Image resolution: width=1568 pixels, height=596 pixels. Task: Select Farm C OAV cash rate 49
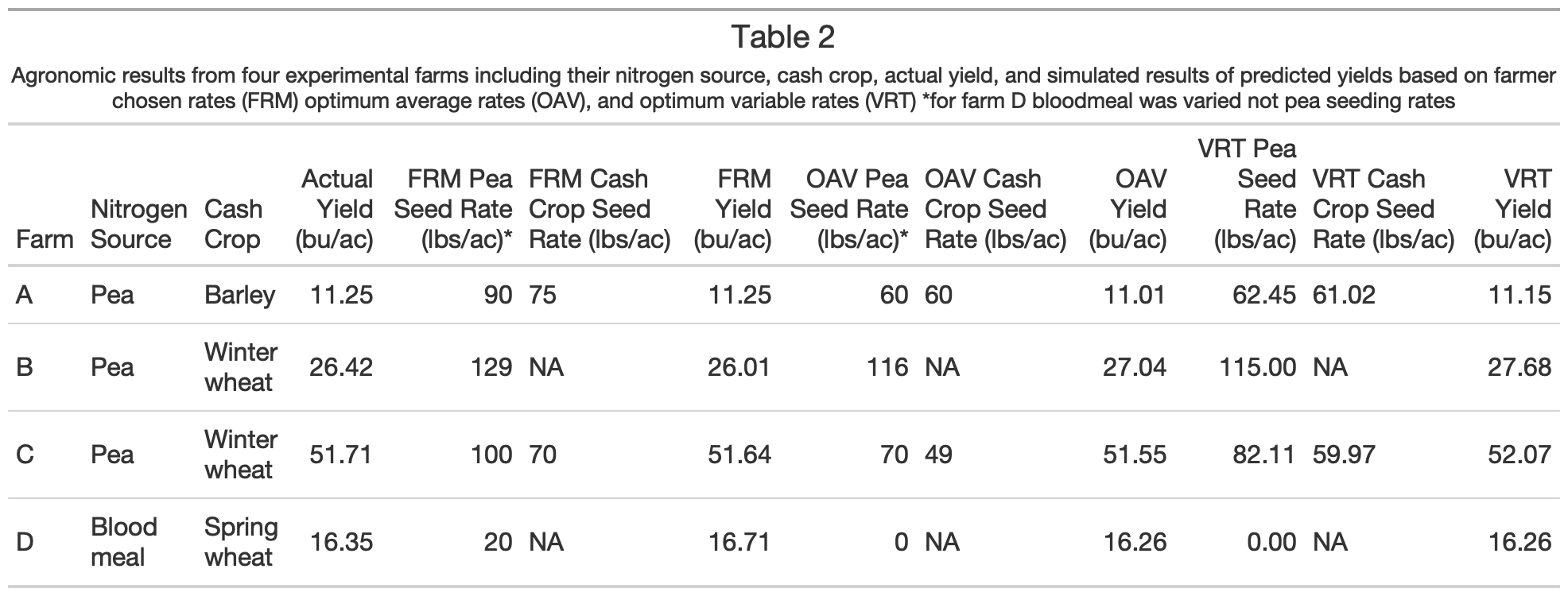coord(938,455)
